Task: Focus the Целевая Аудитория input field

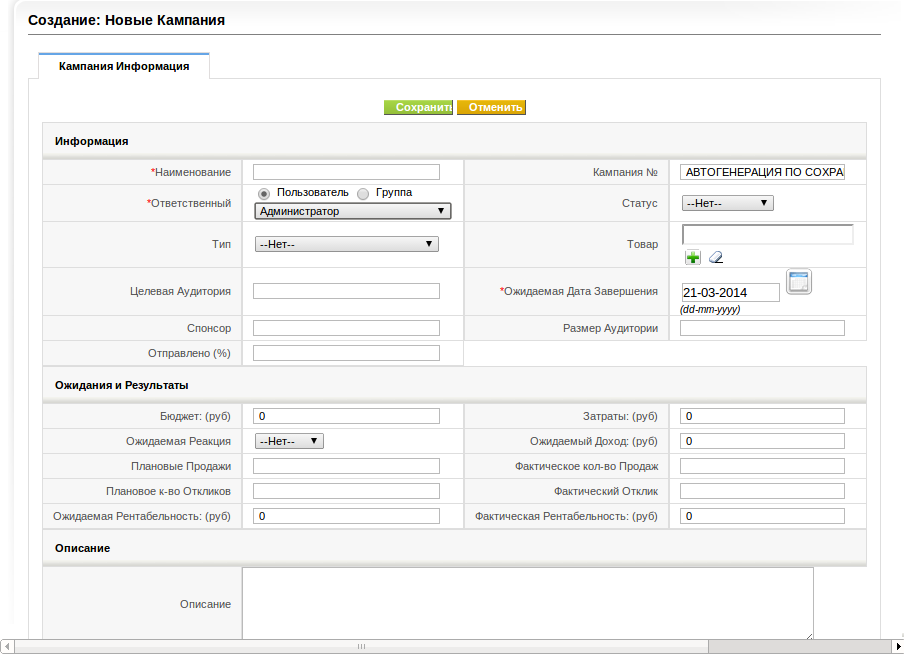Action: (346, 291)
